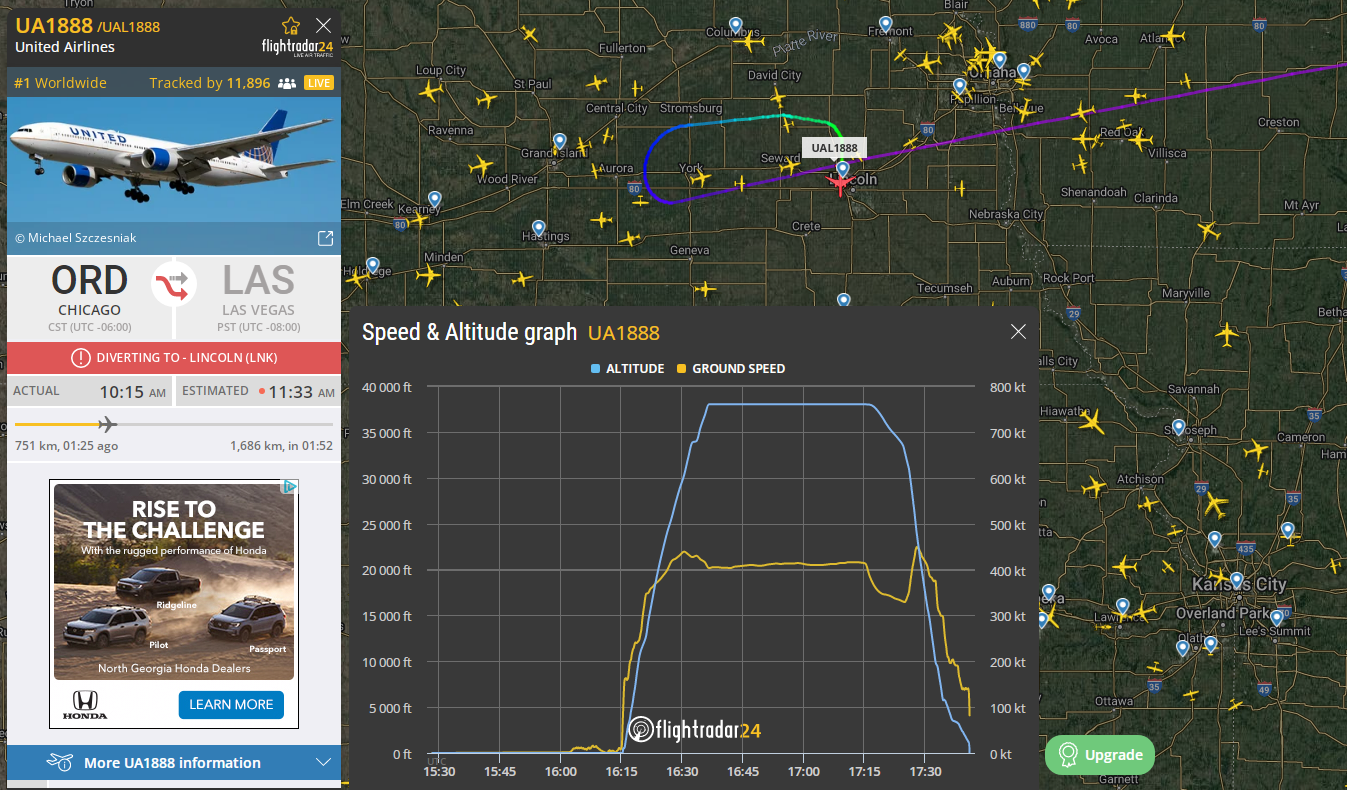Select yellow aircraft just below Cameron

coord(1258,451)
